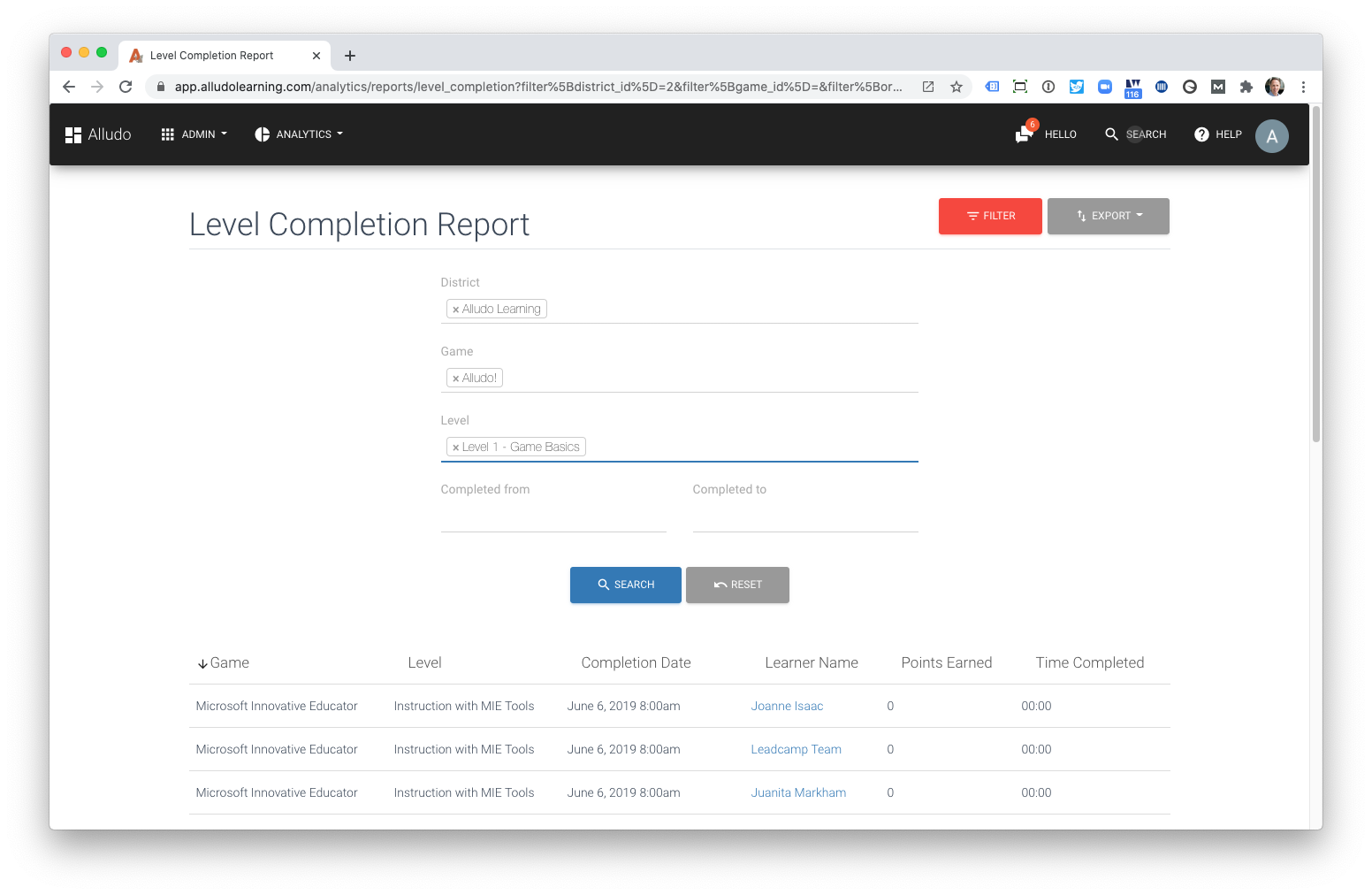Reload the page
This screenshot has height=895, width=1372.
pos(126,87)
